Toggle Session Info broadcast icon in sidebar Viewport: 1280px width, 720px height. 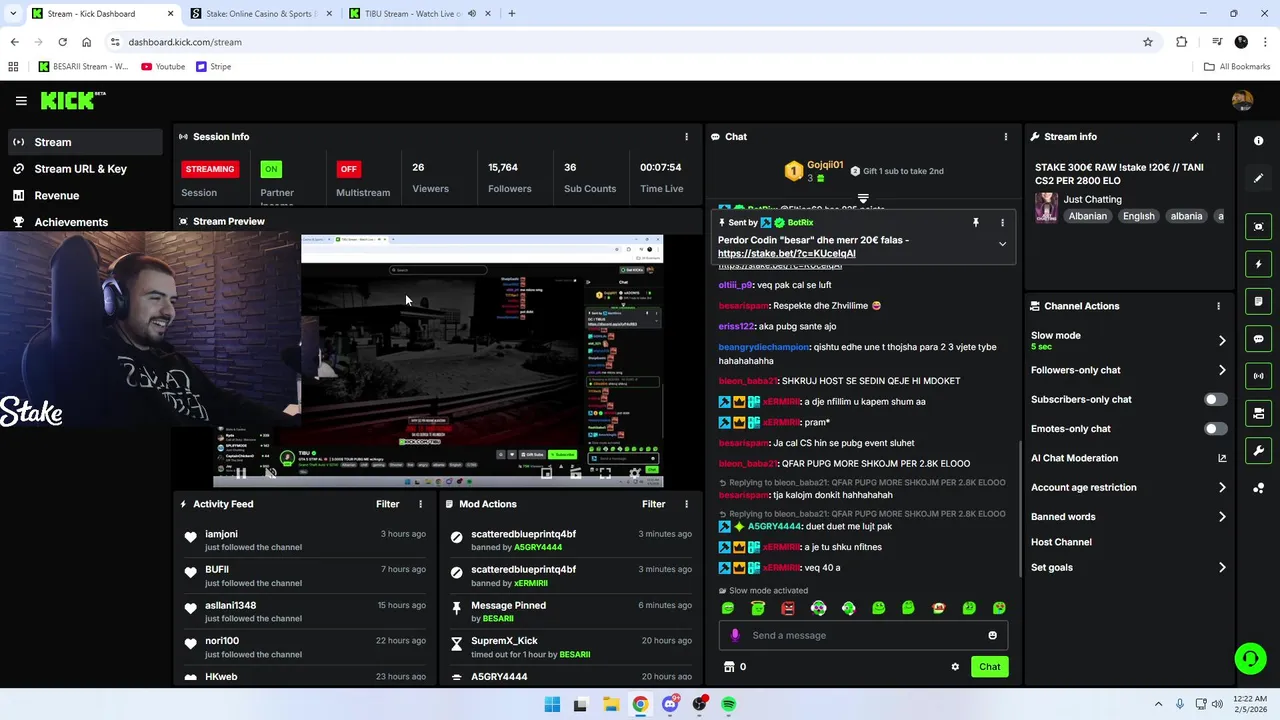click(1259, 376)
